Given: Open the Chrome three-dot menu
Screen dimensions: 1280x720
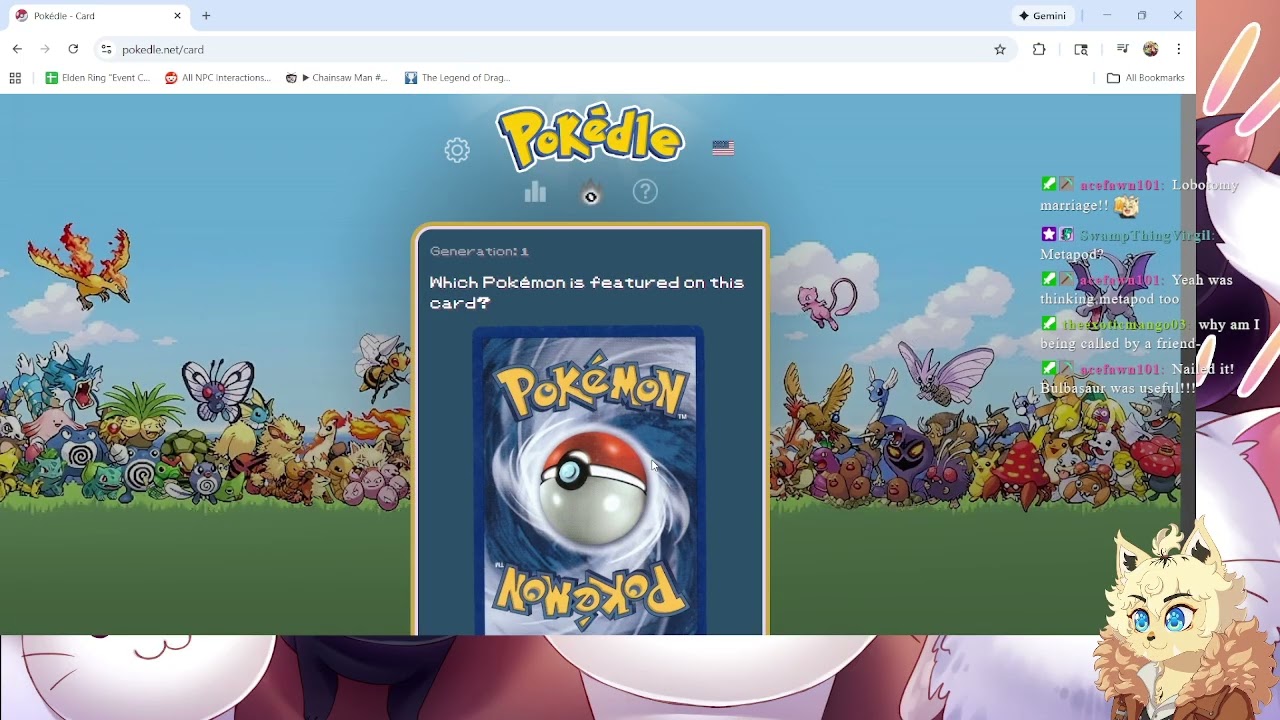Looking at the screenshot, I should [x=1179, y=49].
